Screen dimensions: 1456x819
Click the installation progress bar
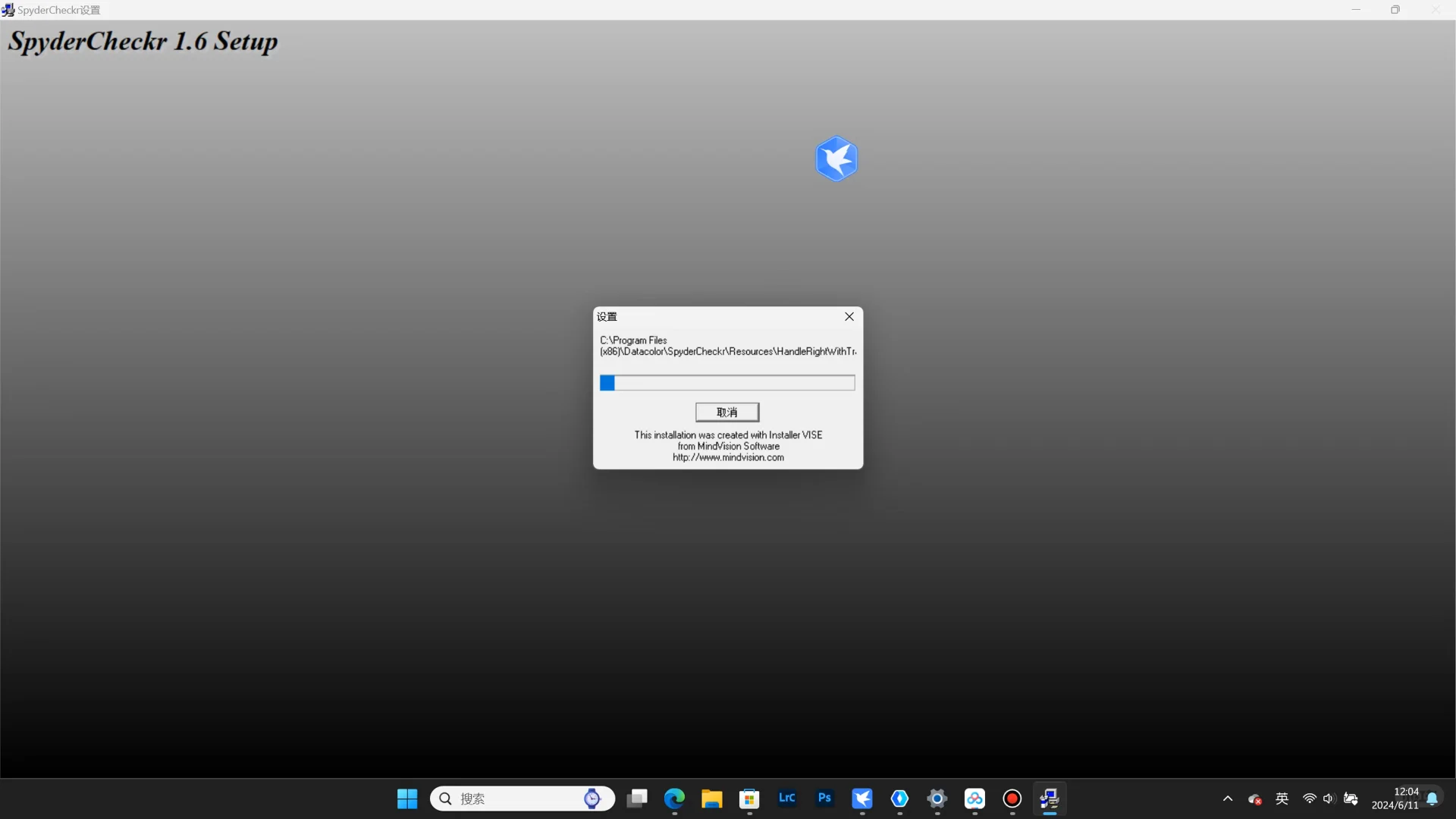726,383
